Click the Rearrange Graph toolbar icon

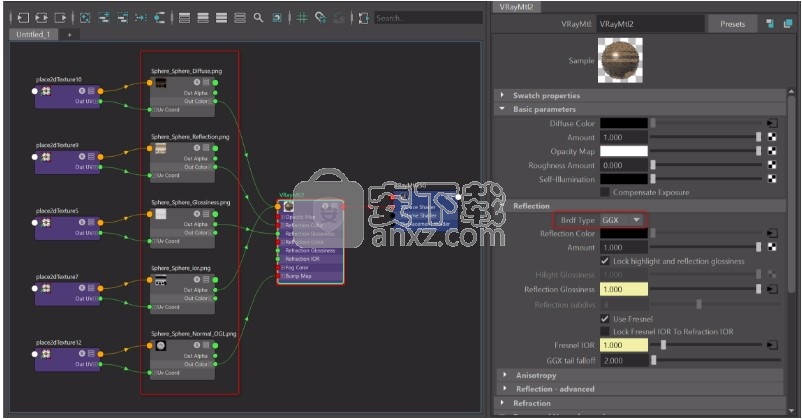141,18
